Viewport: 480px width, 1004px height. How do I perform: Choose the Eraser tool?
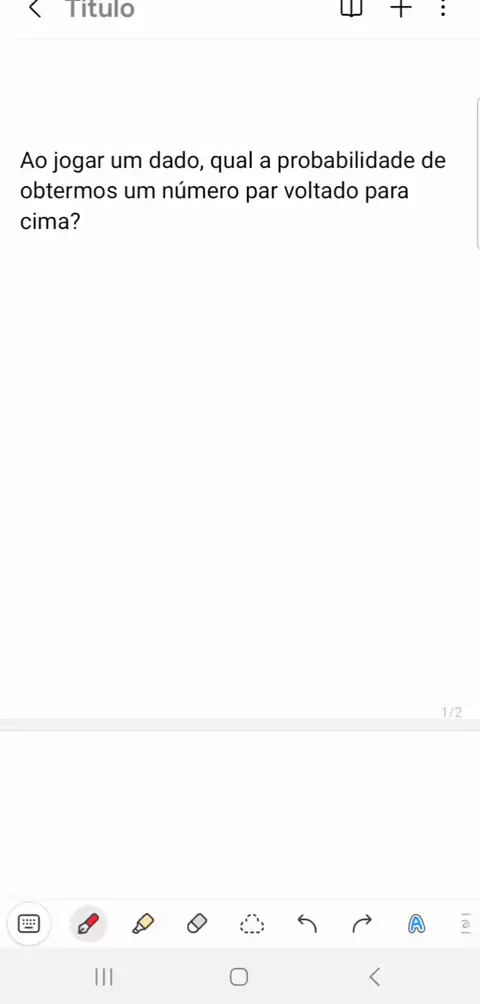pyautogui.click(x=197, y=924)
